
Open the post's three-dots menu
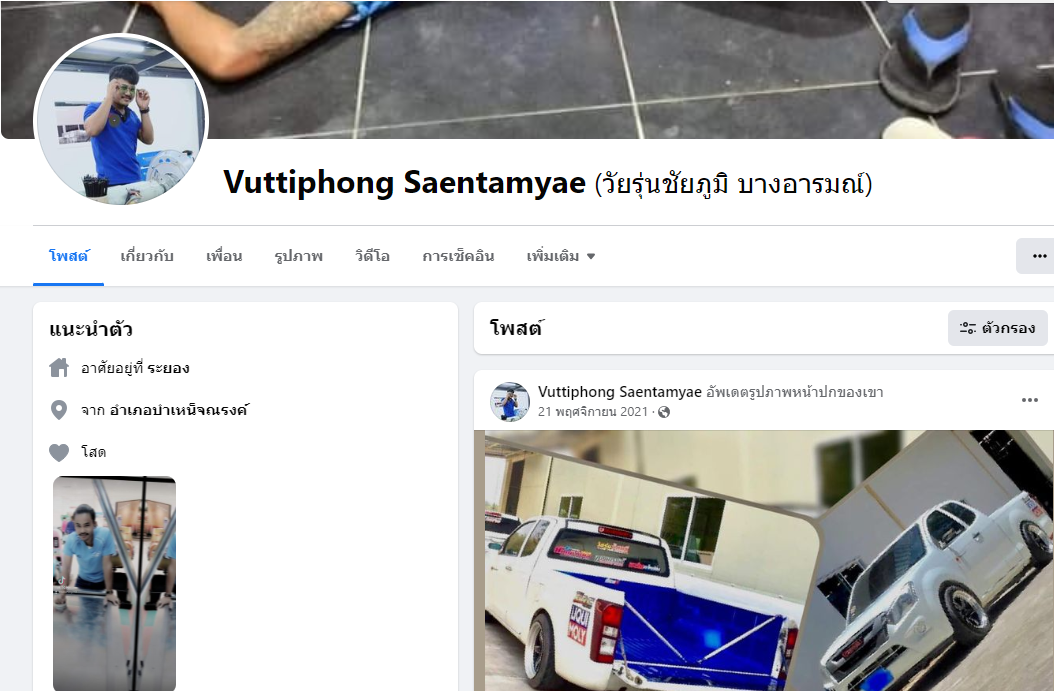pos(1030,400)
